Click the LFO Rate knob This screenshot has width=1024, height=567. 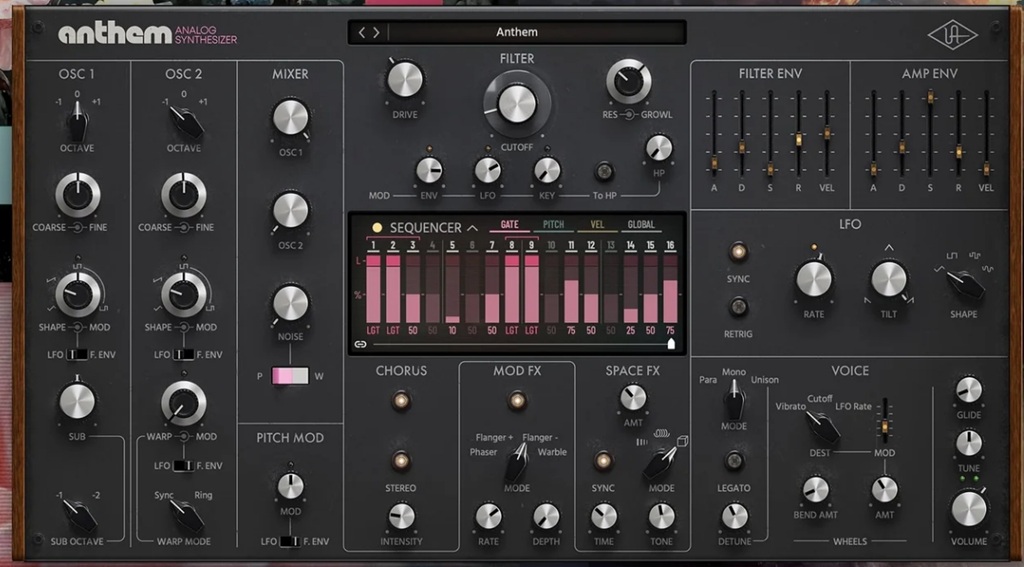[x=814, y=280]
